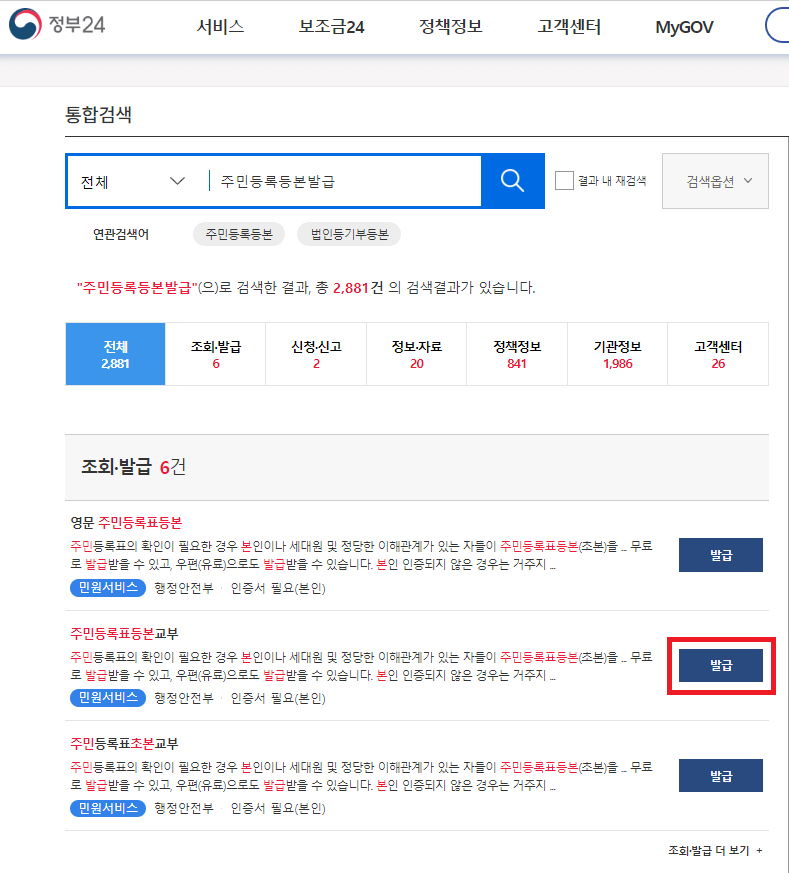
Task: Click the search field containing 주민등록등본발급
Action: 345,182
